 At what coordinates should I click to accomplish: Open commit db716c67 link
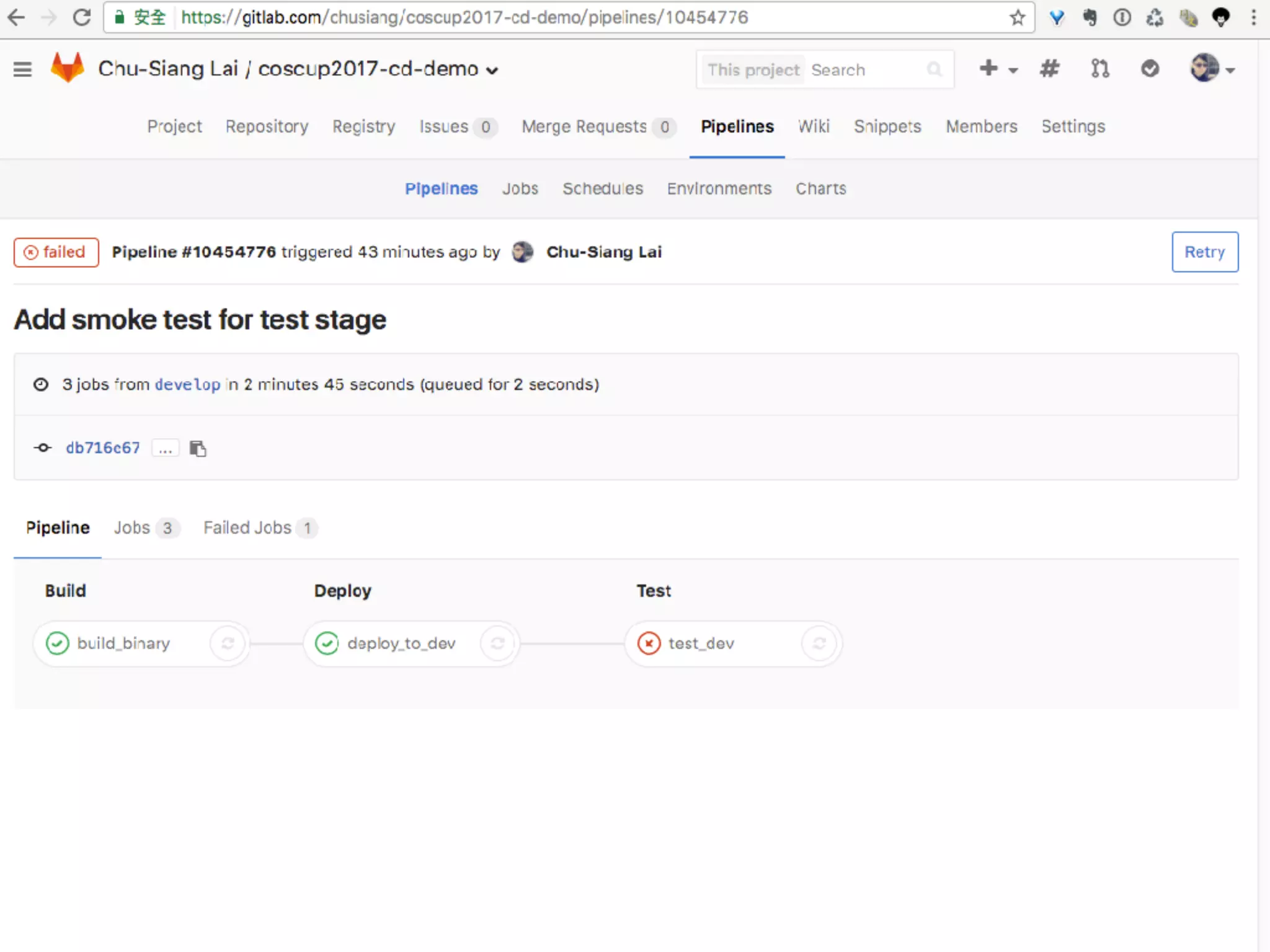(x=103, y=447)
